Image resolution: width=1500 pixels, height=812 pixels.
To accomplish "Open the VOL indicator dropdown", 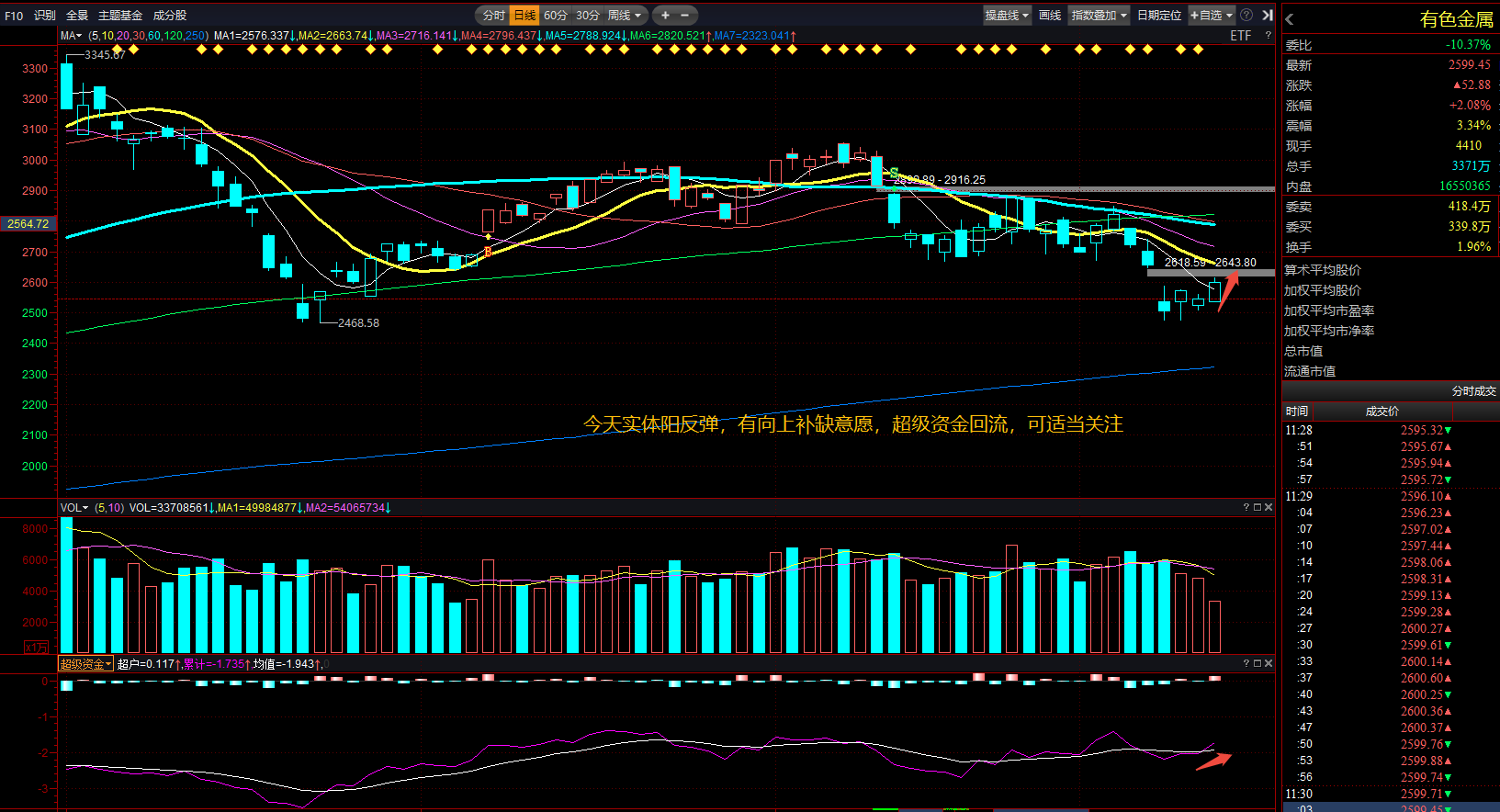I will tap(74, 508).
